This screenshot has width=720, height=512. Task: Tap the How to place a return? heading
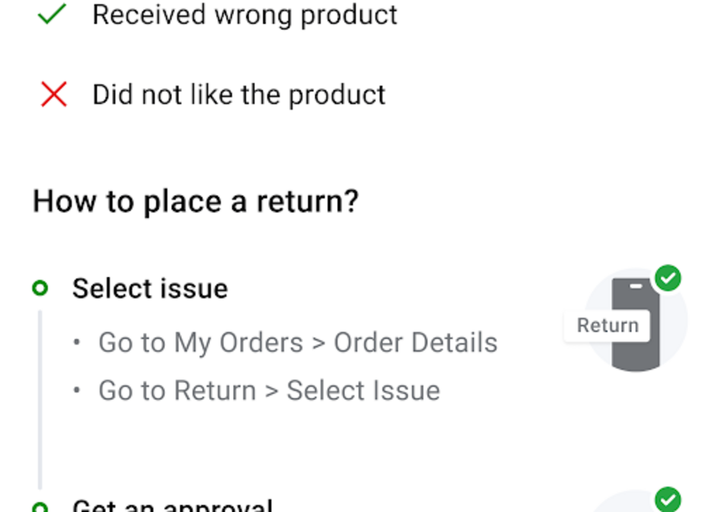pyautogui.click(x=195, y=201)
